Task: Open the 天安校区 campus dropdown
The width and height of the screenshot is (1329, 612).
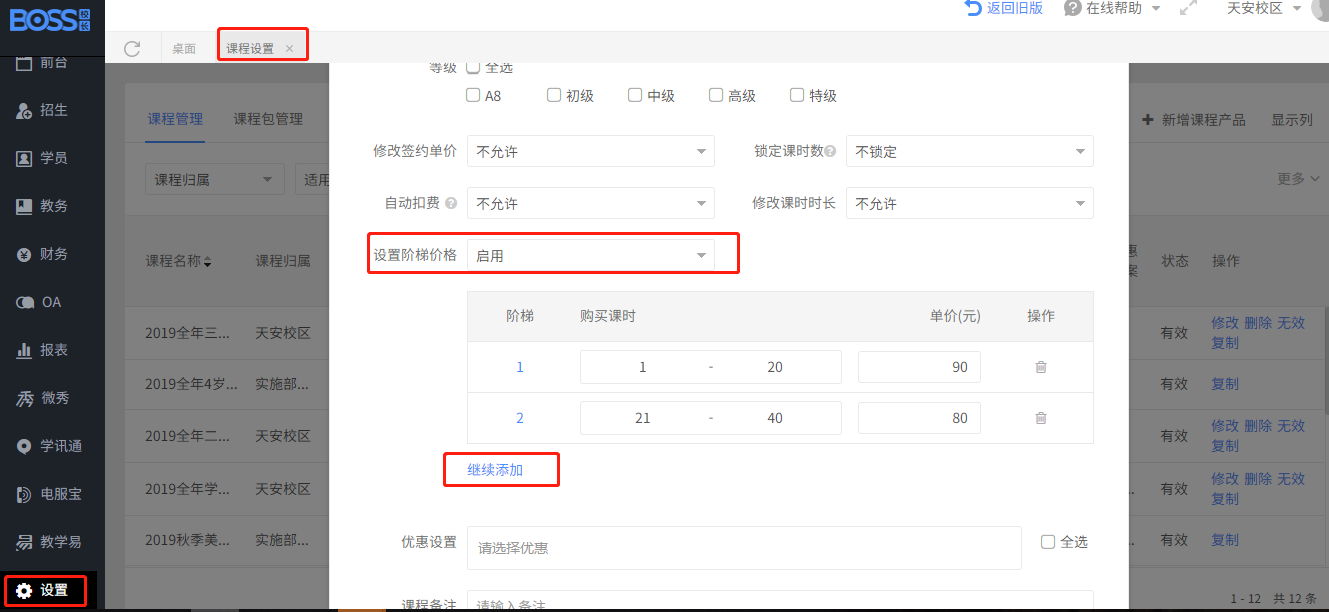Action: (1264, 8)
